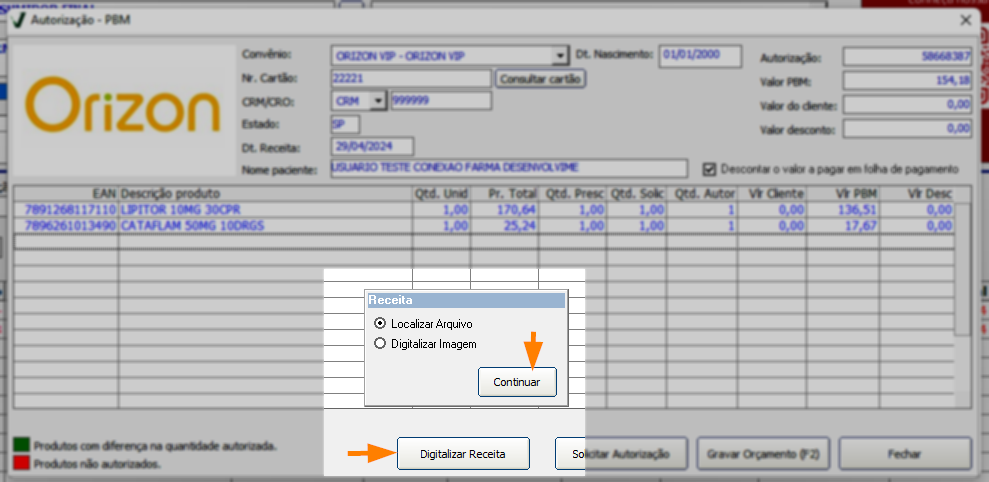Click the Vlr Desc column header
989x482 pixels.
click(x=917, y=194)
